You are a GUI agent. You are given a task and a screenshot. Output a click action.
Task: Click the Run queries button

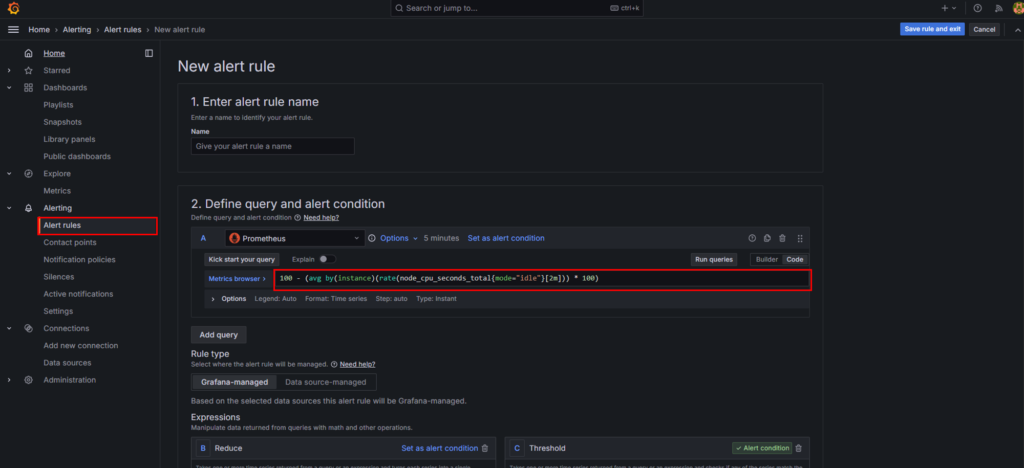click(713, 259)
